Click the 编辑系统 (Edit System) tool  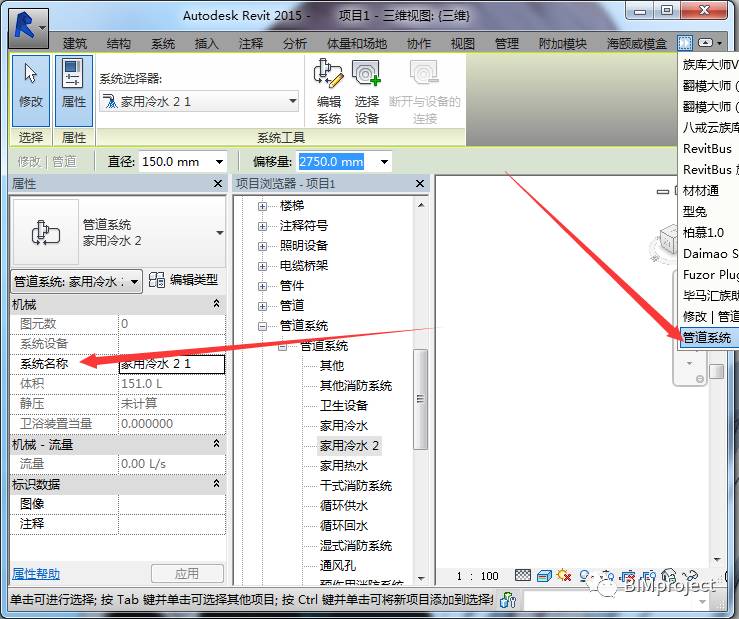click(328, 91)
